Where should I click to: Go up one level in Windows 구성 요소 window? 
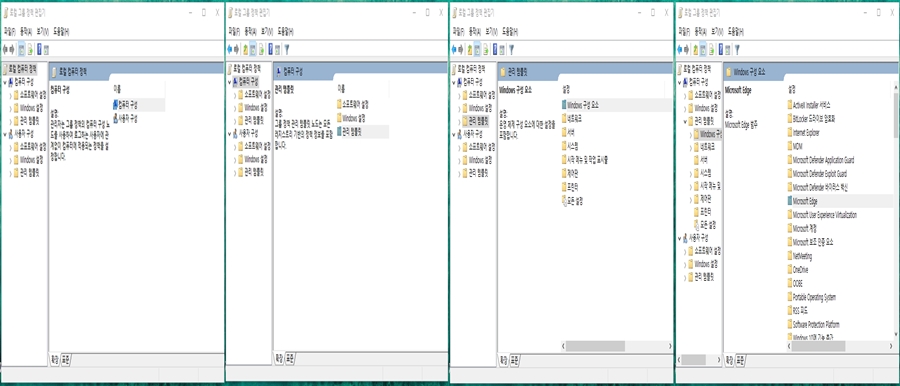[695, 49]
